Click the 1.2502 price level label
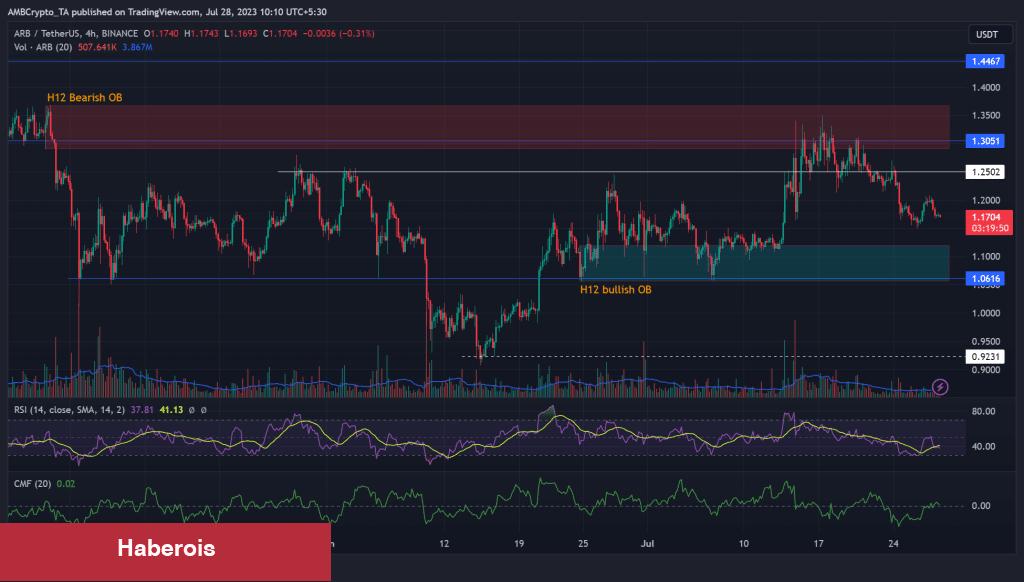The height and width of the screenshot is (582, 1024). point(985,172)
